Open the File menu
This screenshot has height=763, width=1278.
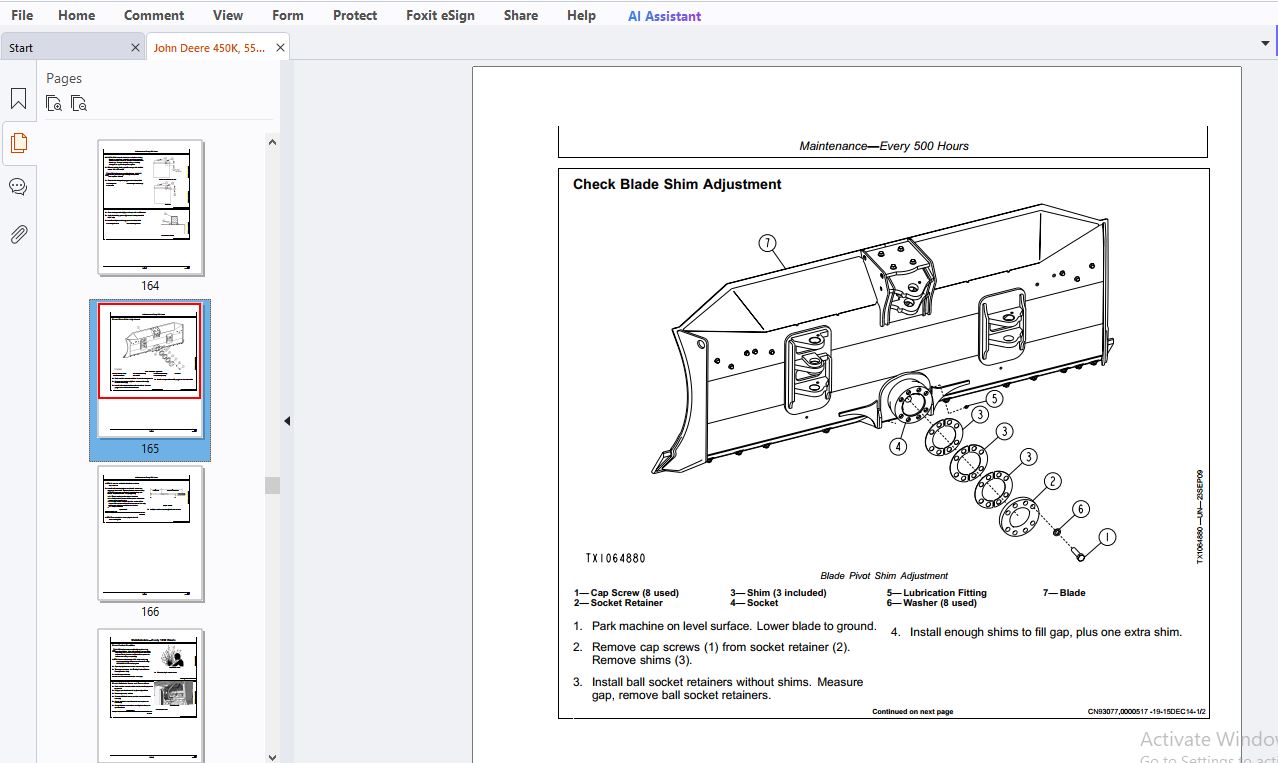pos(22,15)
